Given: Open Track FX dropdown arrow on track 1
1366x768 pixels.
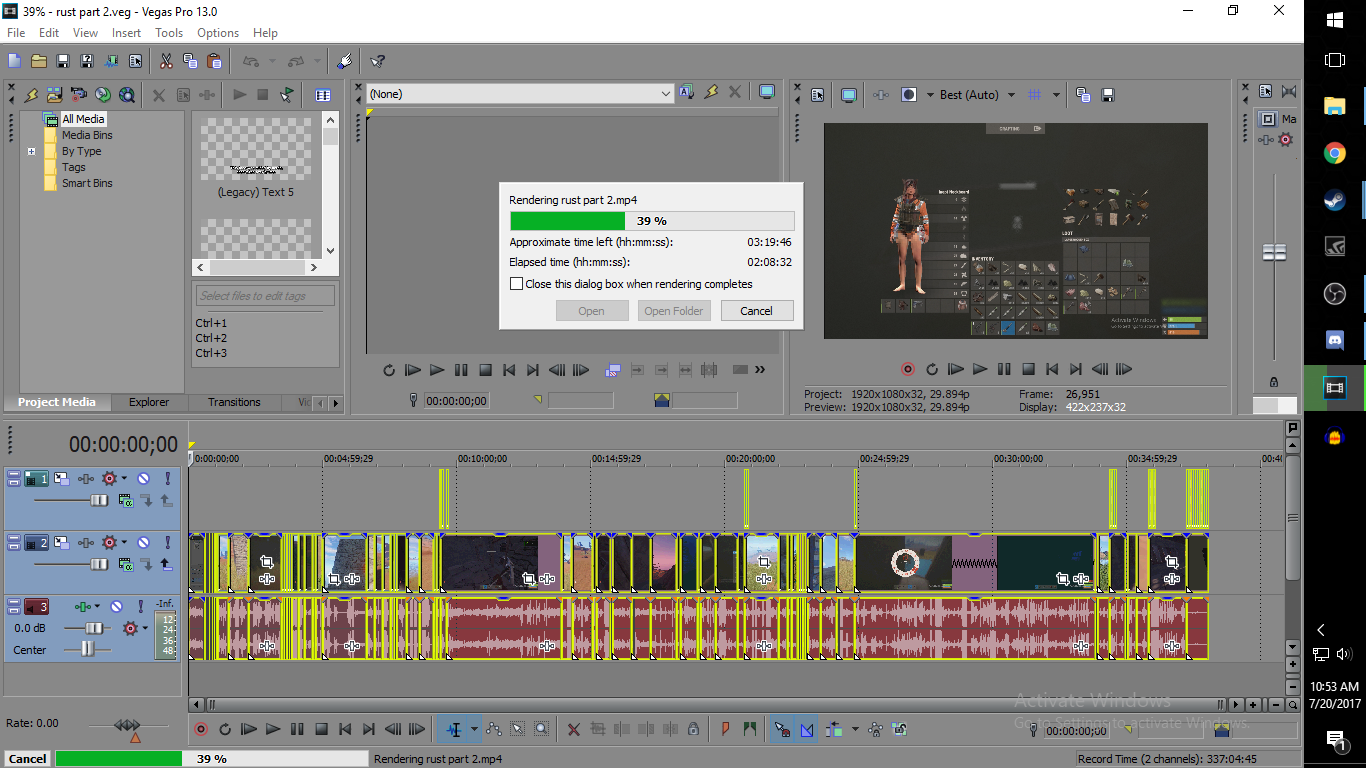Looking at the screenshot, I should point(125,478).
